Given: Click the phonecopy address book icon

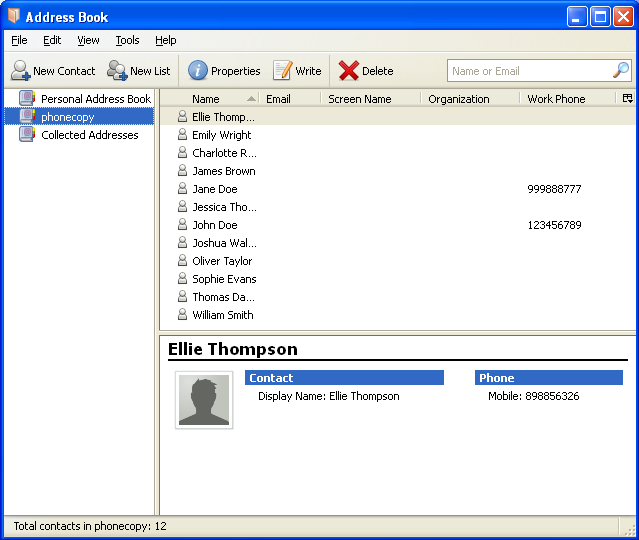Looking at the screenshot, I should [x=27, y=116].
